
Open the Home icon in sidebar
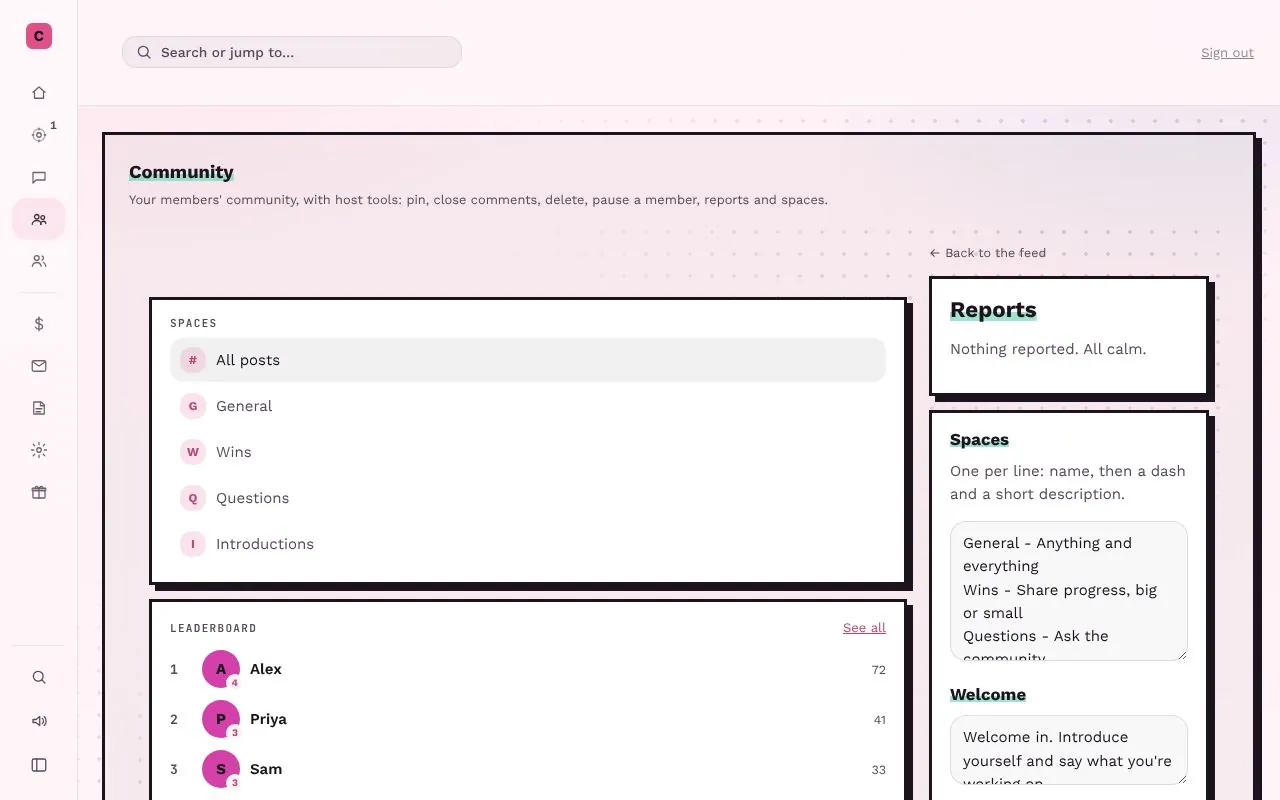coord(39,93)
